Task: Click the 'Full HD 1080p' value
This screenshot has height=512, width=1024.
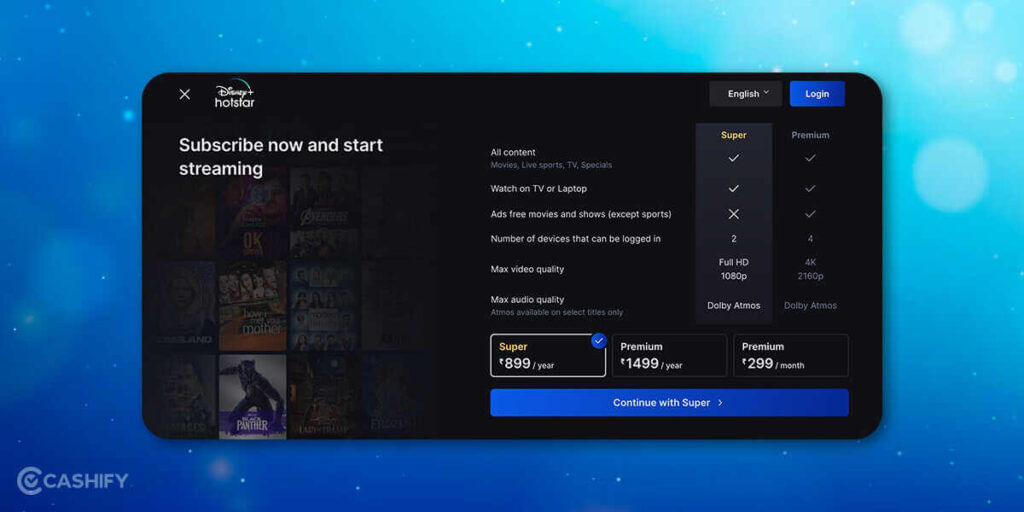Action: (733, 269)
